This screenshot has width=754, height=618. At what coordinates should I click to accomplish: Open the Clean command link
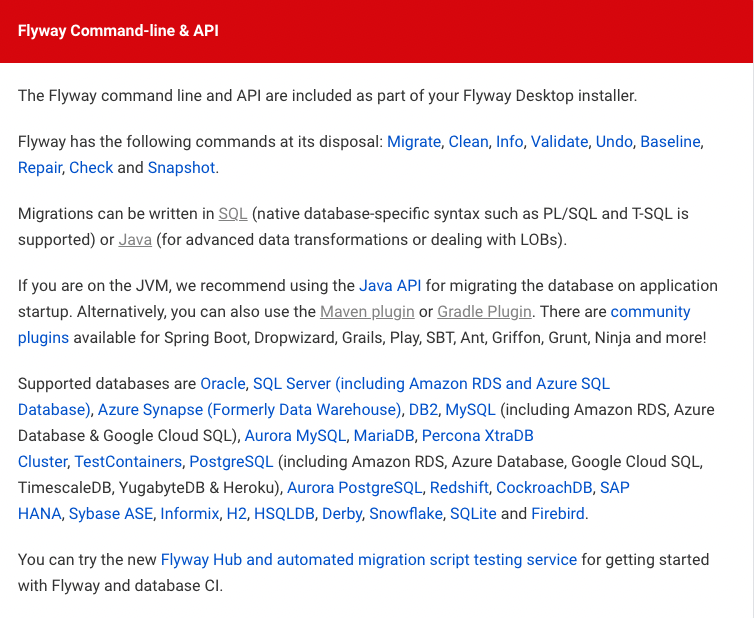(468, 142)
